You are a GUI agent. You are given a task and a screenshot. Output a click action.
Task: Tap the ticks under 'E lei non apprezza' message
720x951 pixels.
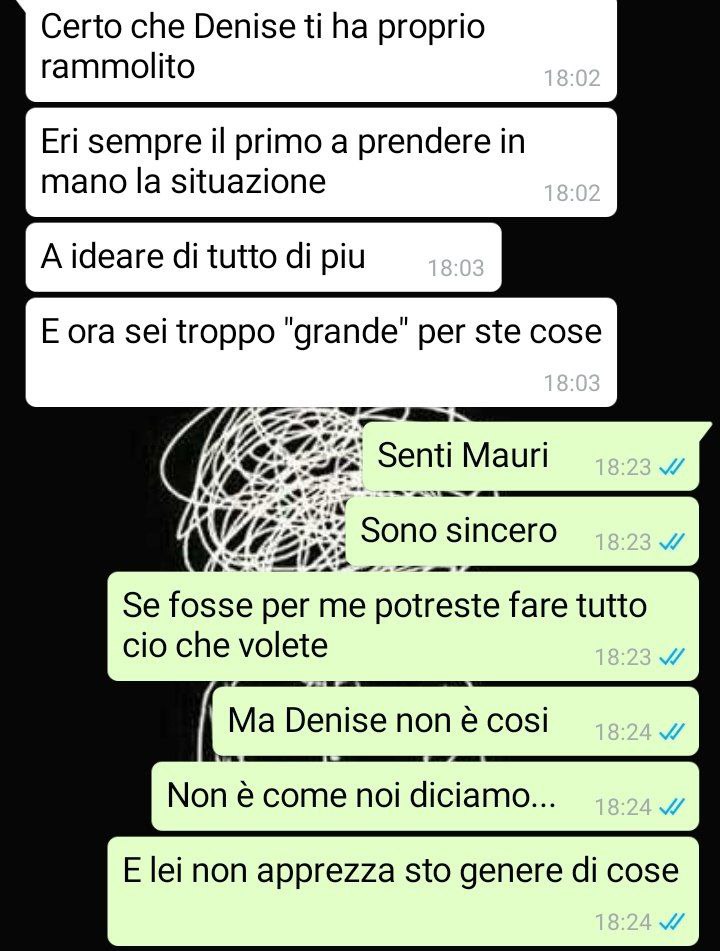tap(671, 922)
